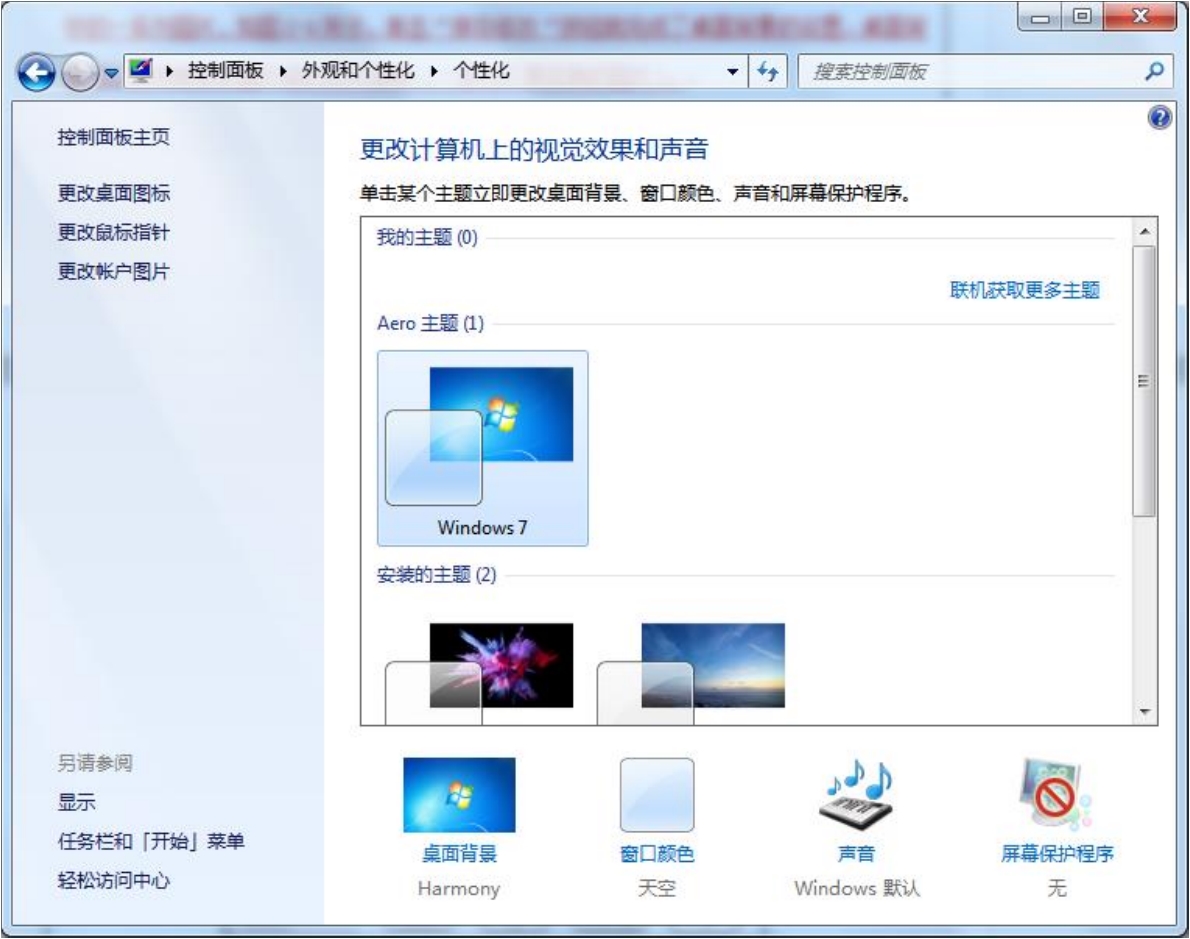
Task: Click the Aero 主题 (1) group header
Action: tap(430, 323)
